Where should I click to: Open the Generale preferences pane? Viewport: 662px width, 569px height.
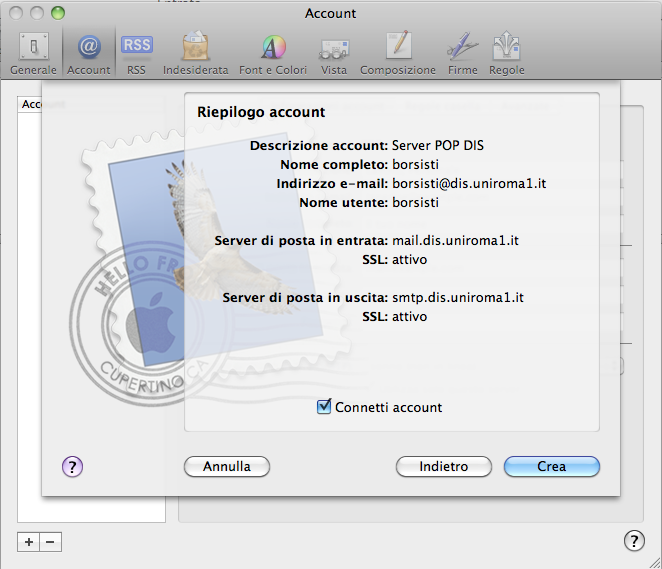point(33,54)
